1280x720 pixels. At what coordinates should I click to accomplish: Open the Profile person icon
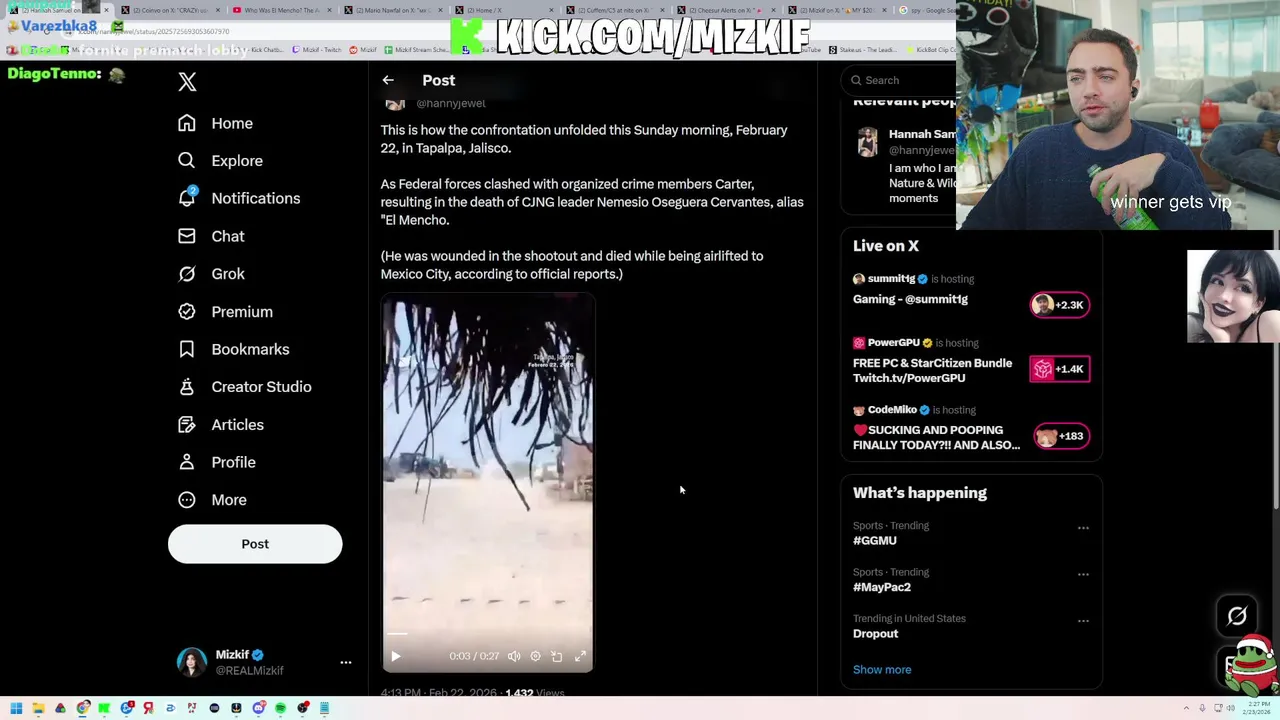(x=187, y=462)
